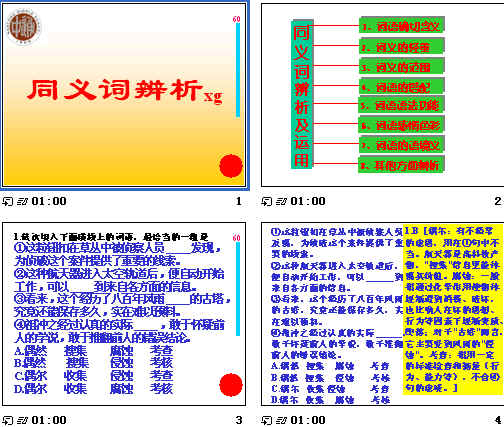The image size is (504, 427).
Task: Click the slide transition icon under slide 4
Action: pyautogui.click(x=266, y=420)
